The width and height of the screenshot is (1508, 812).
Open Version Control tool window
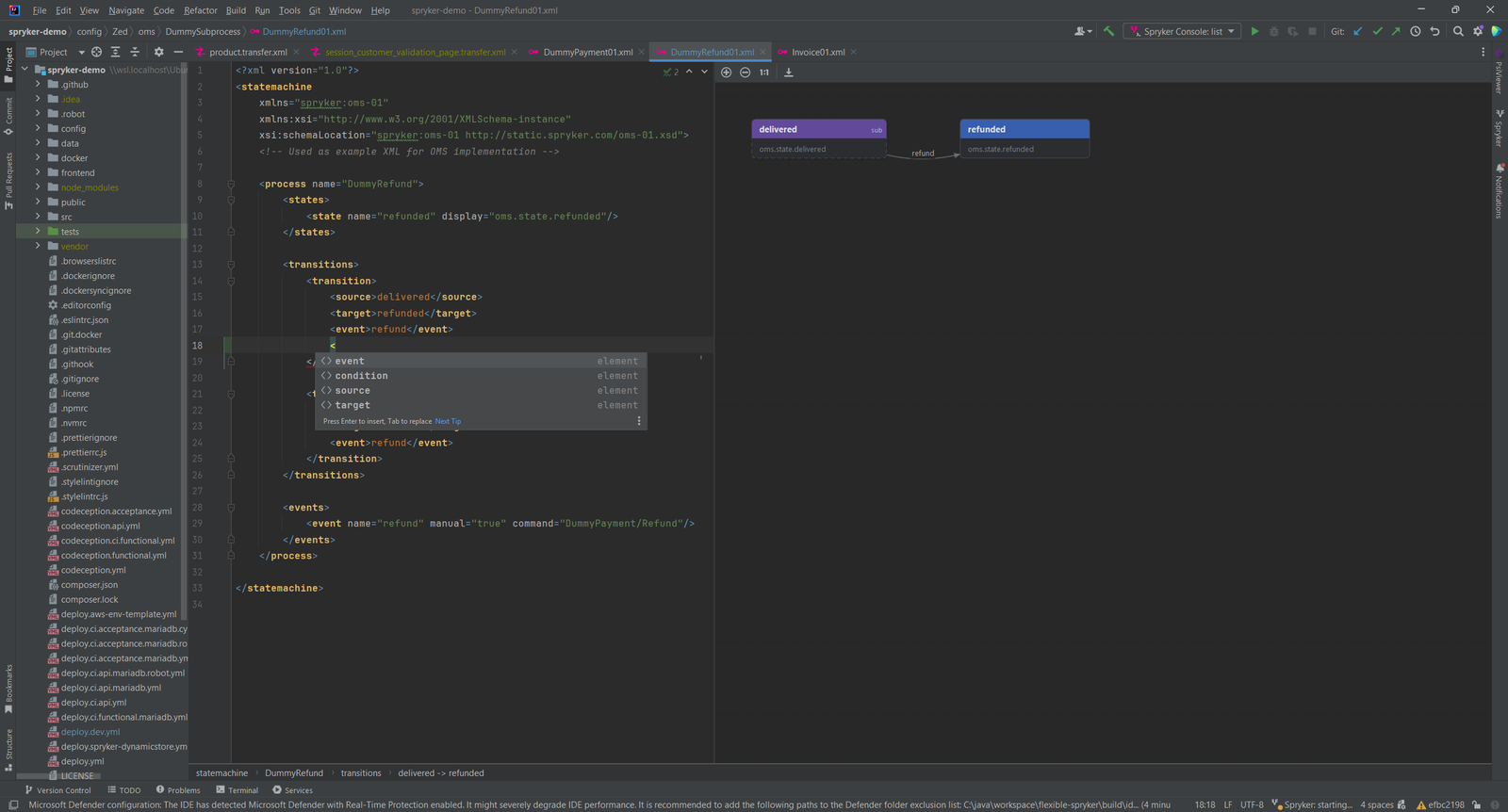point(57,790)
